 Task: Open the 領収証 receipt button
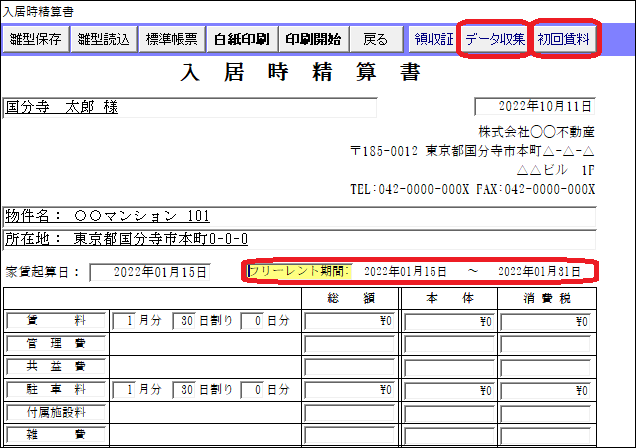coord(433,40)
